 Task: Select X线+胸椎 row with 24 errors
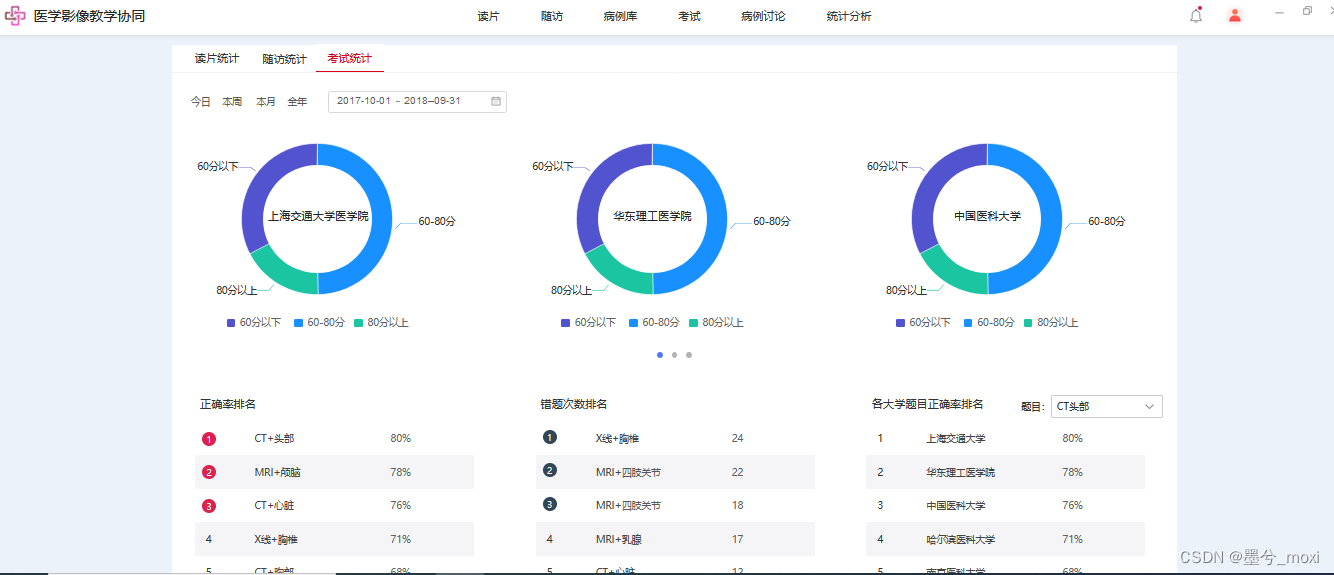(x=675, y=439)
